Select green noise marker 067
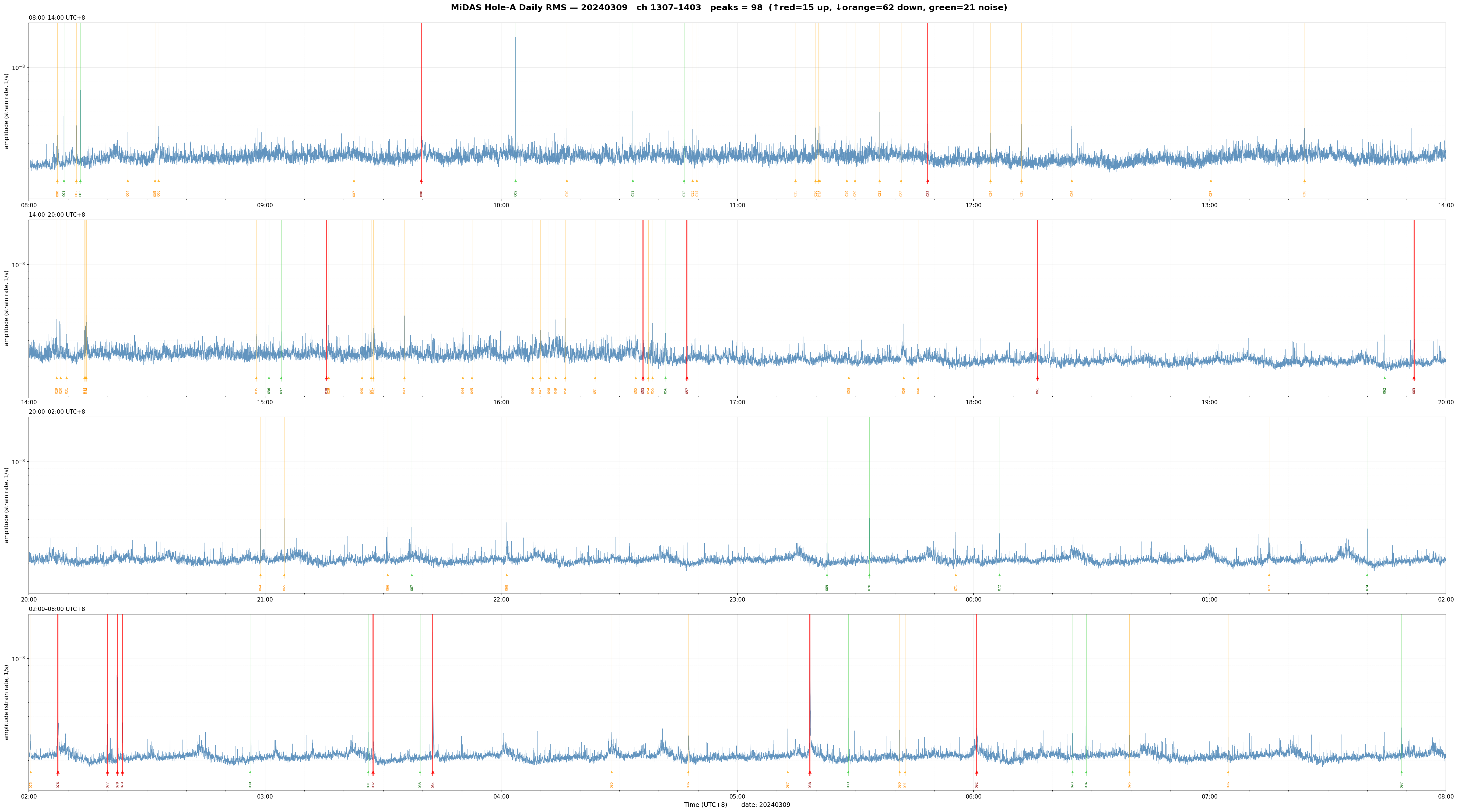The image size is (1458, 812). pos(412,575)
